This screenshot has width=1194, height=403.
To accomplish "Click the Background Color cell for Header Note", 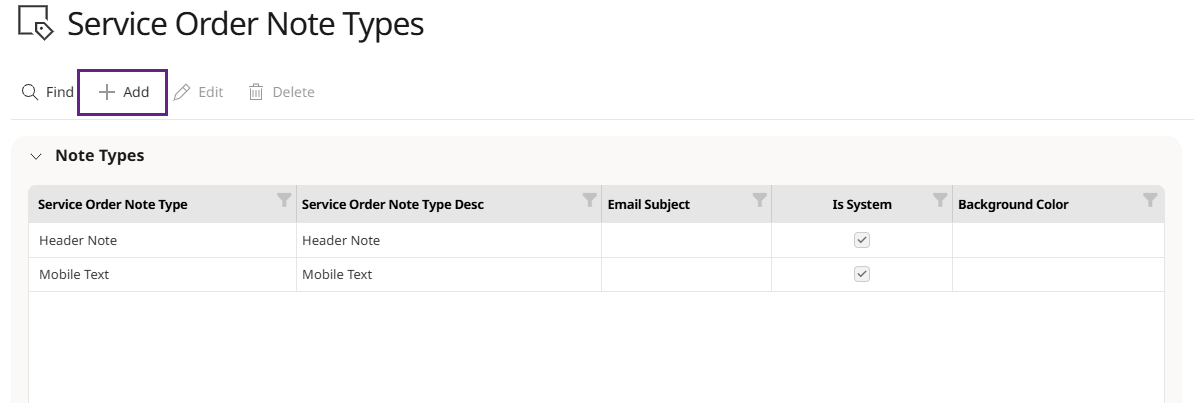I will coord(1058,240).
